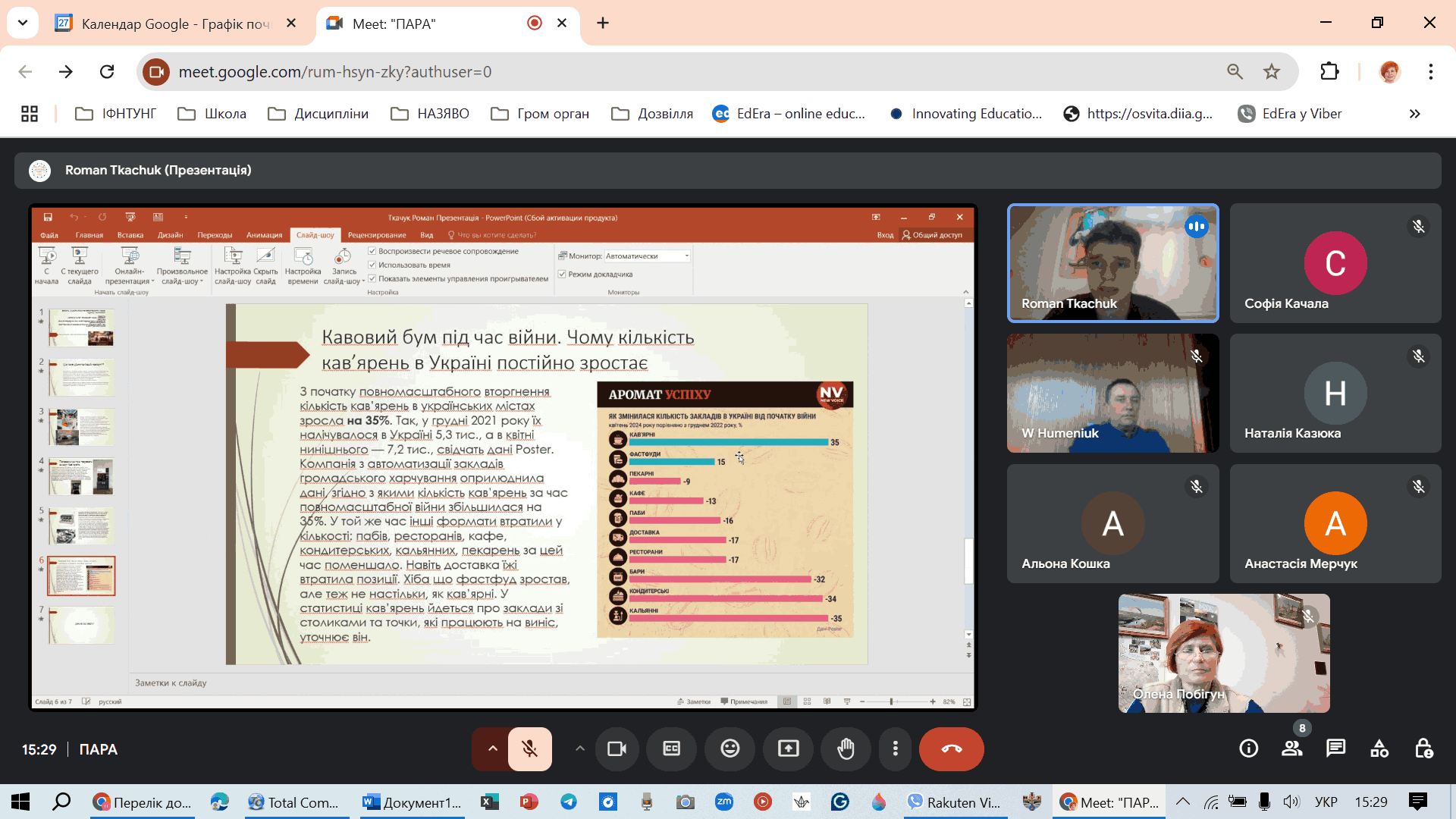The height and width of the screenshot is (819, 1456).
Task: Show the participants list
Action: pos(1291,749)
